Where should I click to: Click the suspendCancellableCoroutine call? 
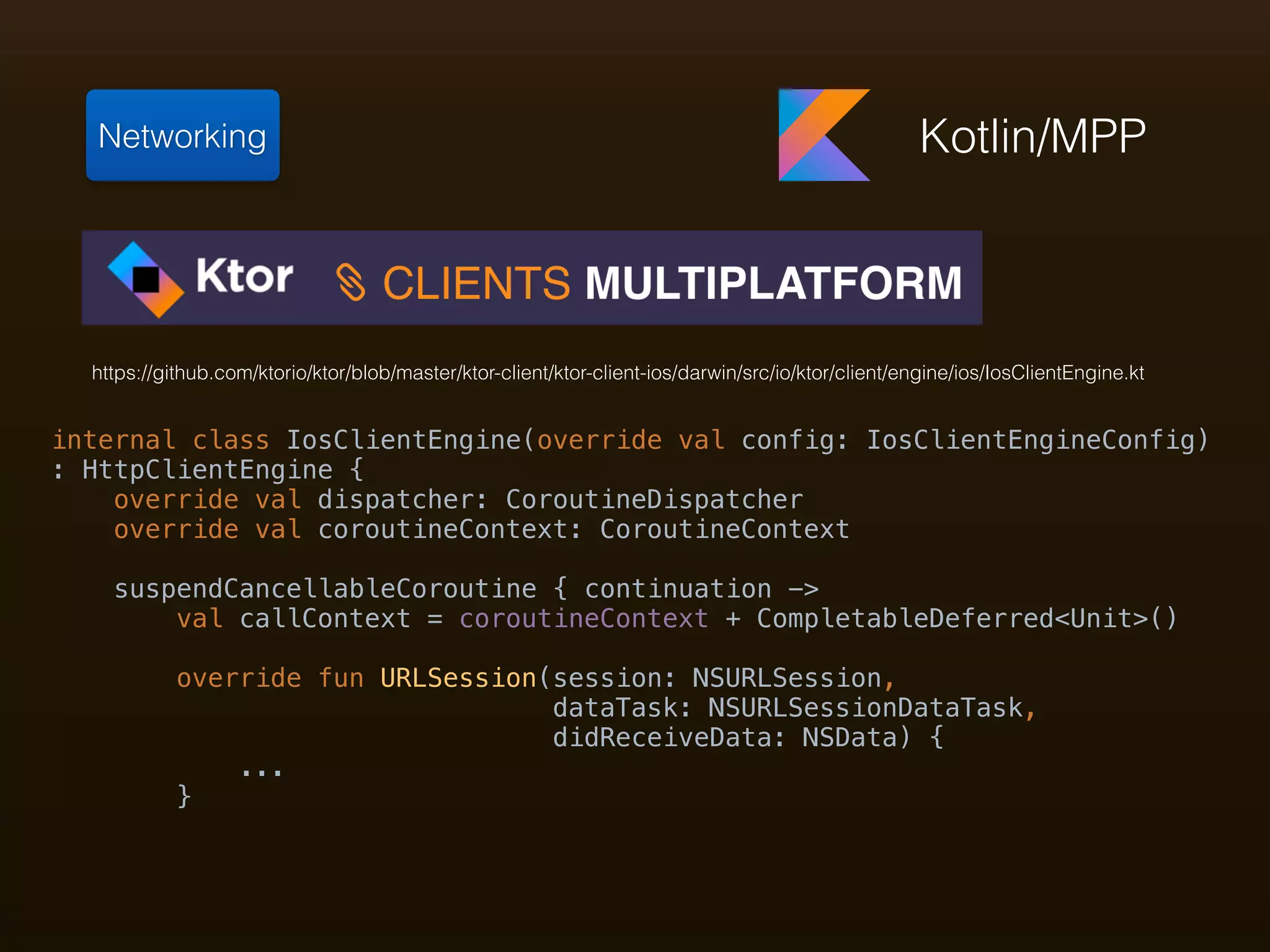[326, 589]
